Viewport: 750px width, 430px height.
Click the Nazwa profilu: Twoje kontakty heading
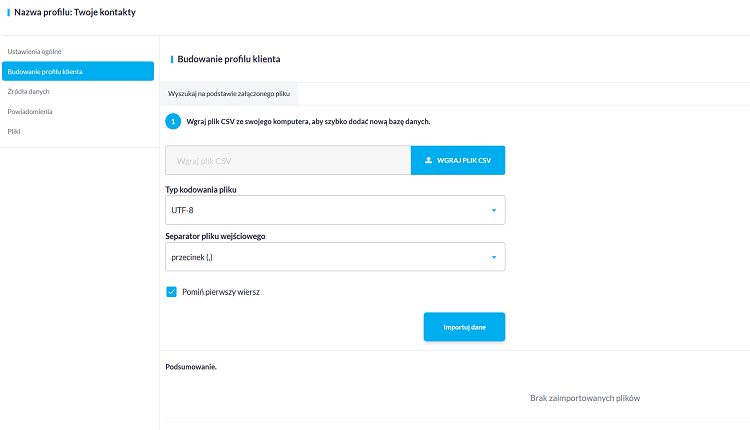tap(75, 12)
